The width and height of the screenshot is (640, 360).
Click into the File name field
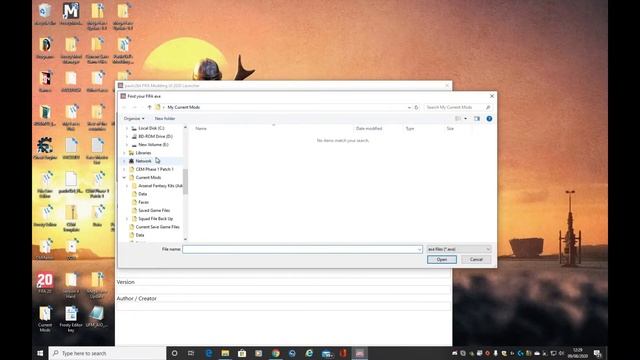click(x=300, y=249)
